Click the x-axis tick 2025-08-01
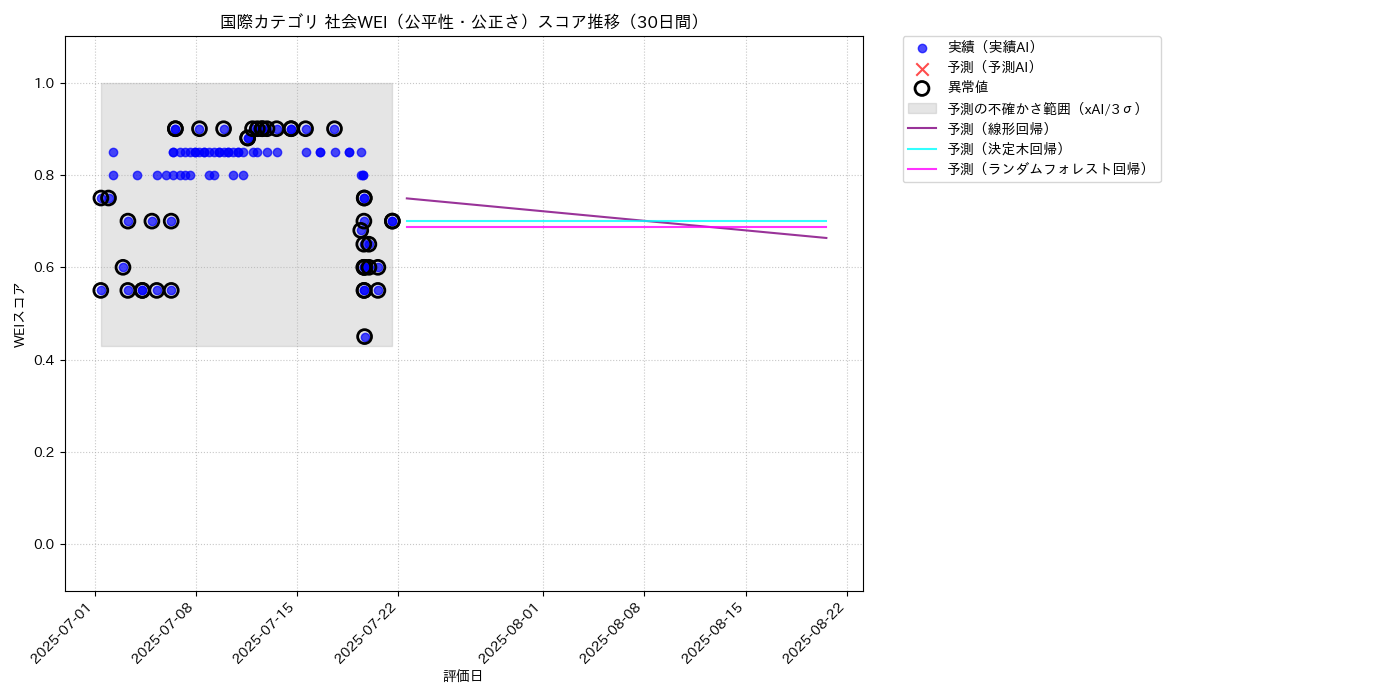This screenshot has height=700, width=1400. [x=513, y=631]
